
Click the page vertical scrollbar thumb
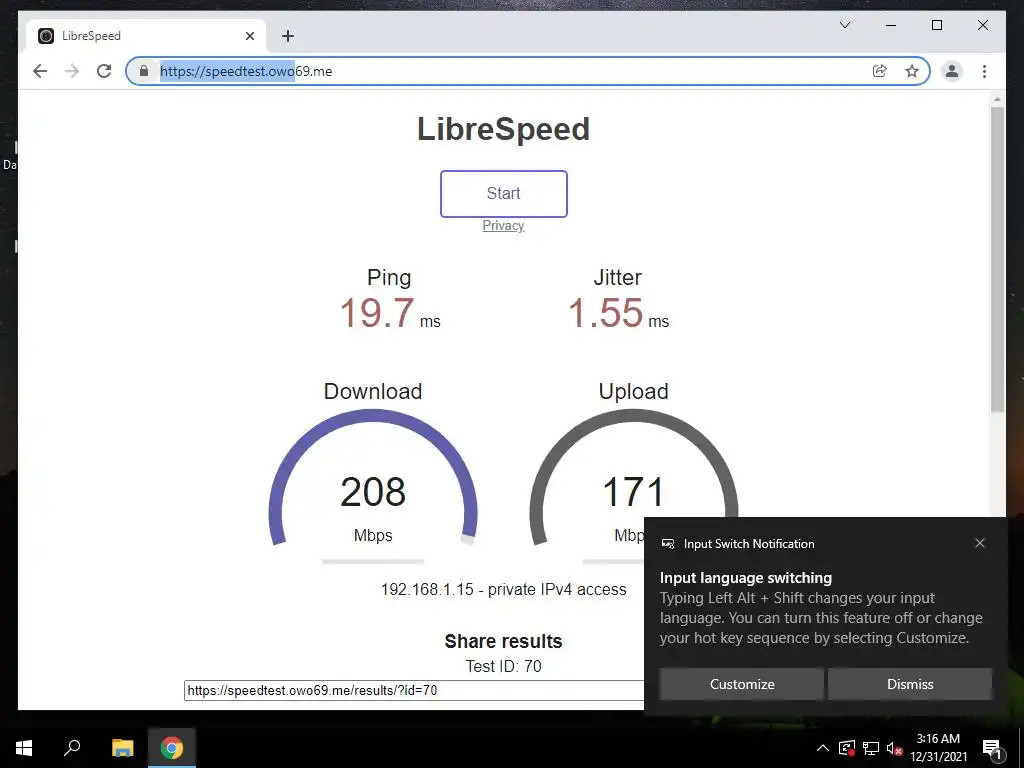[x=997, y=259]
